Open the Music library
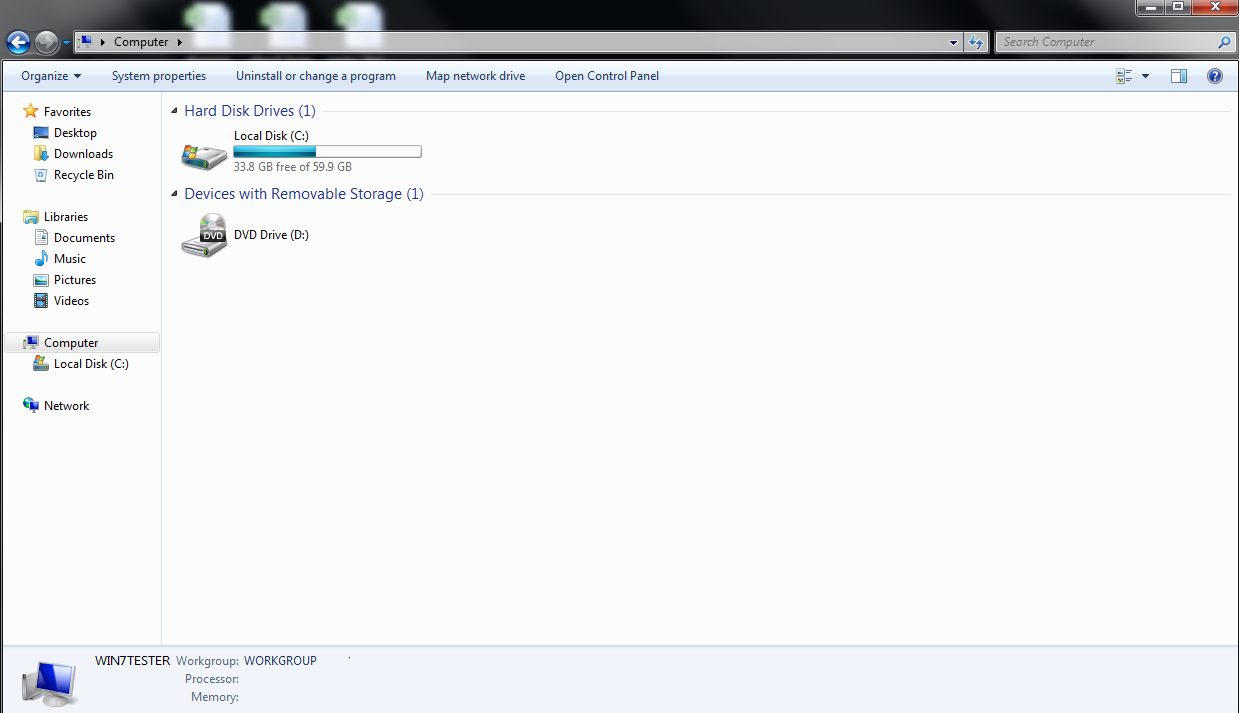Viewport: 1239px width, 713px height. tap(70, 259)
